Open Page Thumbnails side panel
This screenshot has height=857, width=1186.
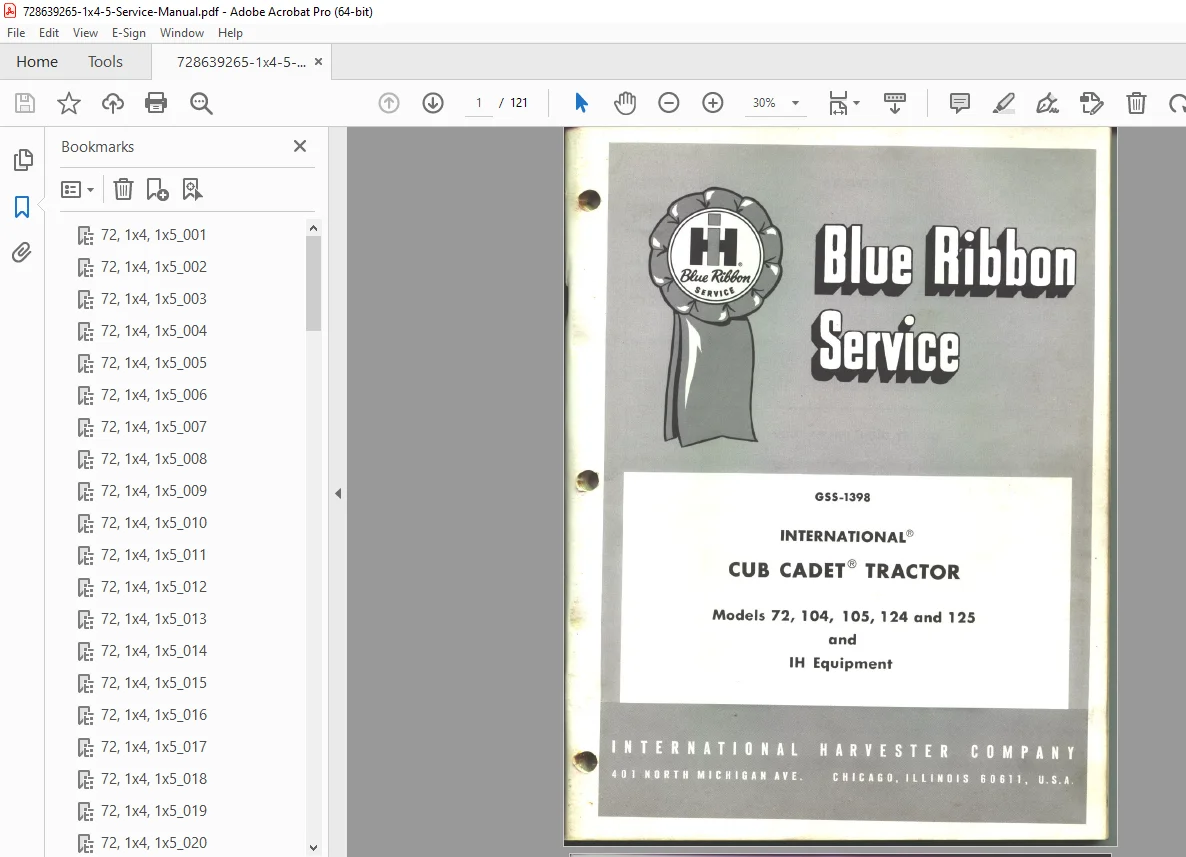pos(23,160)
